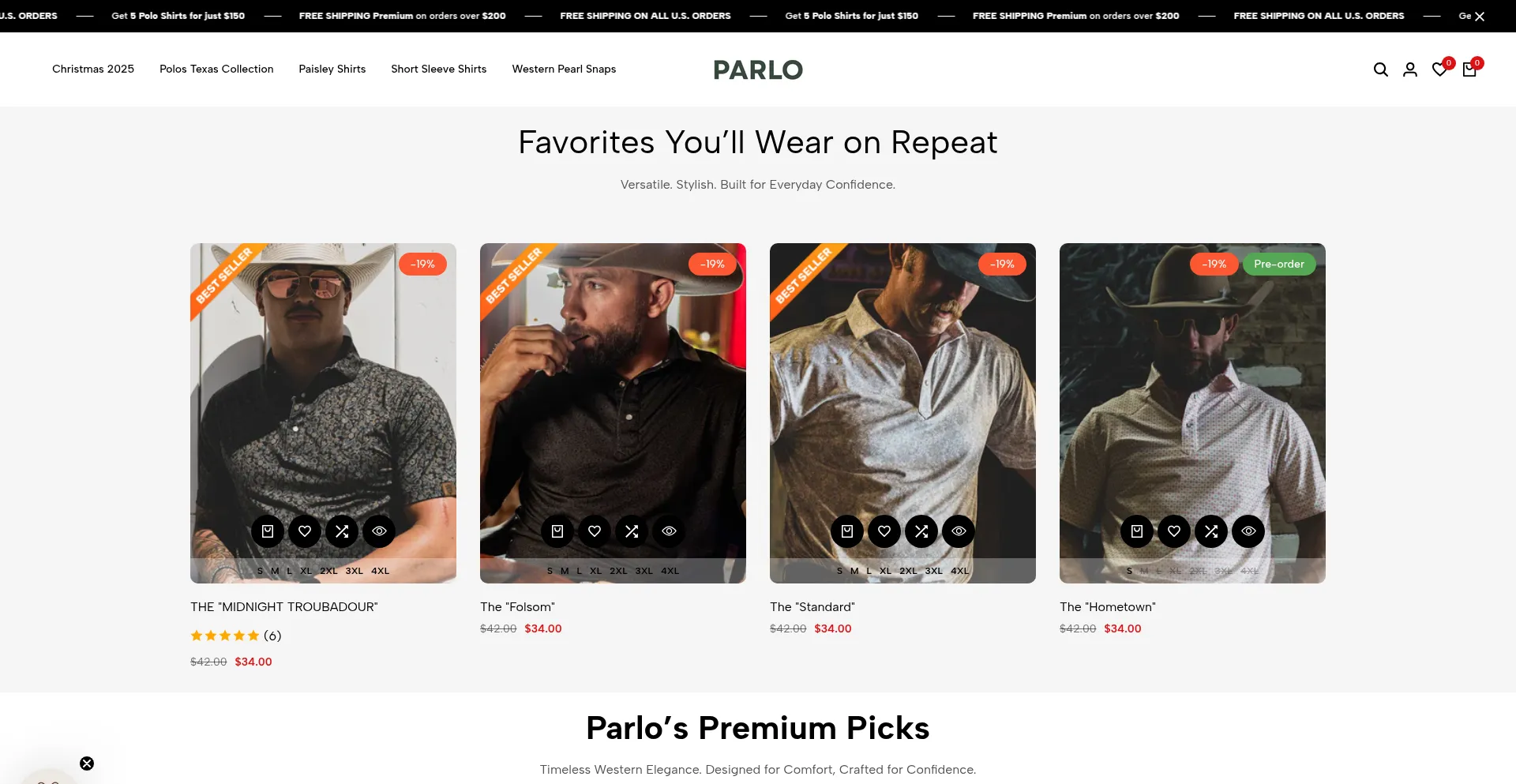Screen dimensions: 1516x784
Task: Compare The Standard using shuffle icon
Action: (x=921, y=531)
